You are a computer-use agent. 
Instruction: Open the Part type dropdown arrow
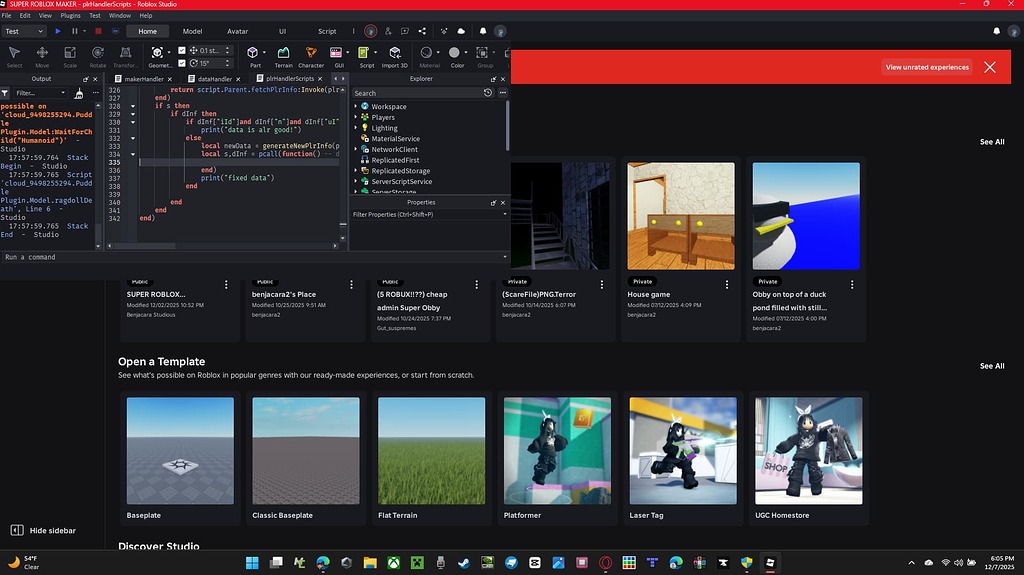coord(264,52)
